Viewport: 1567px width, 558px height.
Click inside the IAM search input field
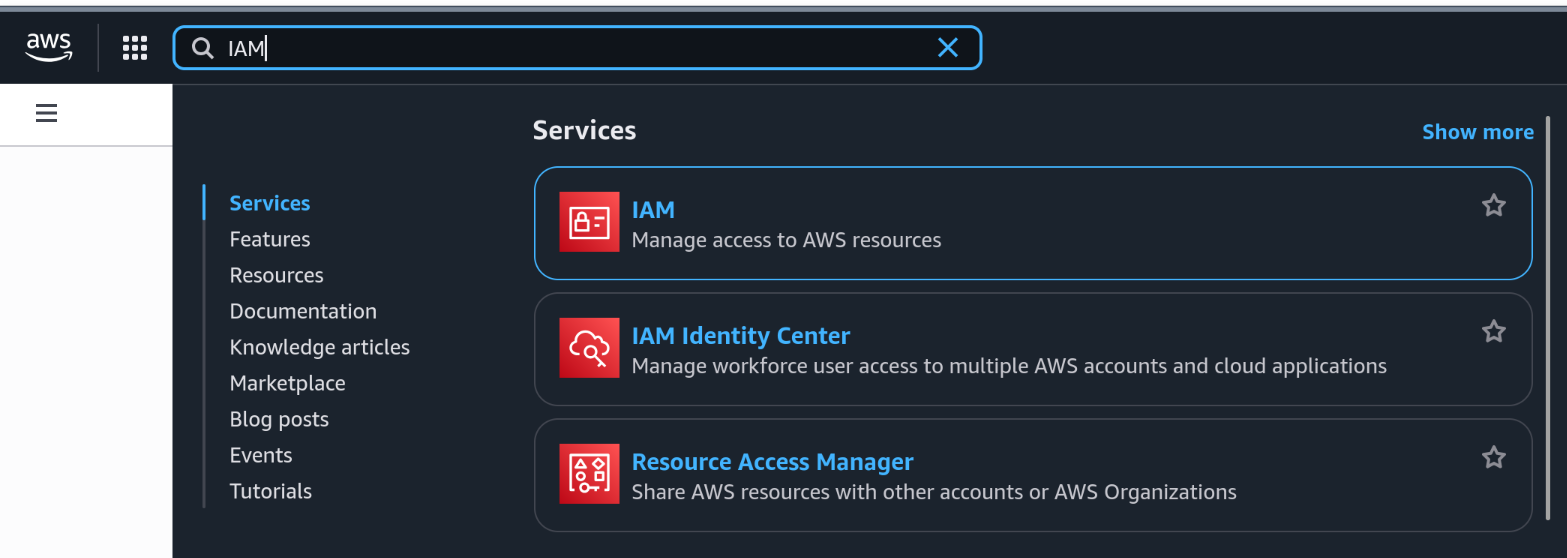coord(580,48)
